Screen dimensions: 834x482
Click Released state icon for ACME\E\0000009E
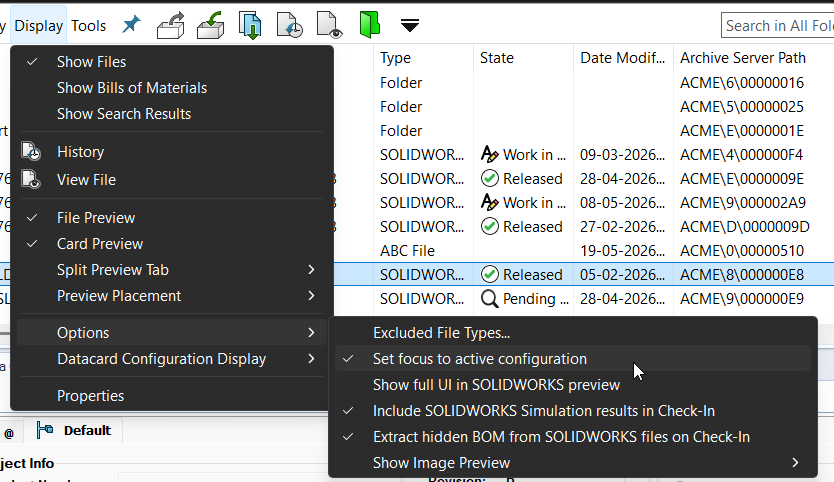point(489,179)
